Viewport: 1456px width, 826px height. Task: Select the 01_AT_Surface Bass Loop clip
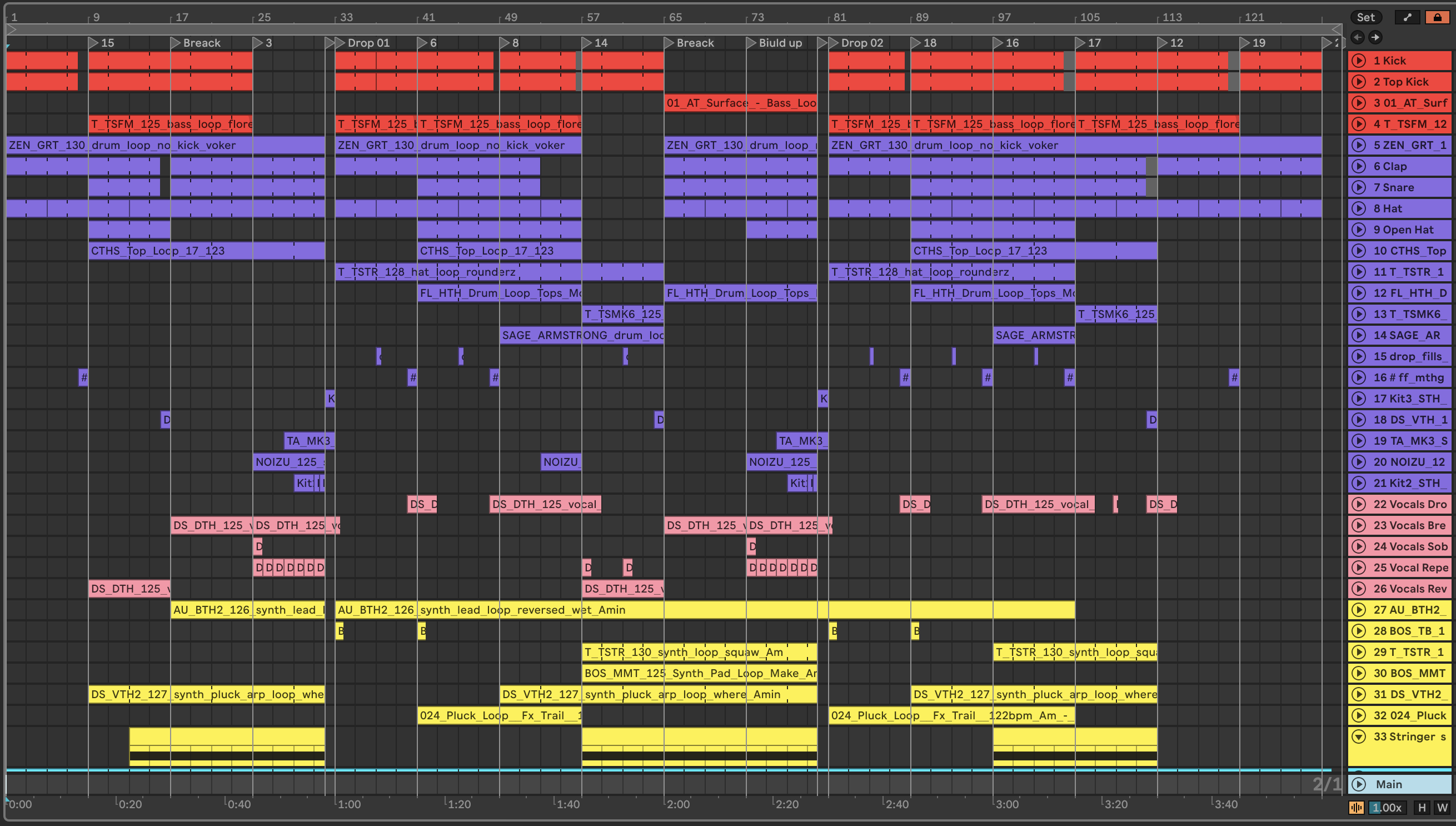click(740, 103)
